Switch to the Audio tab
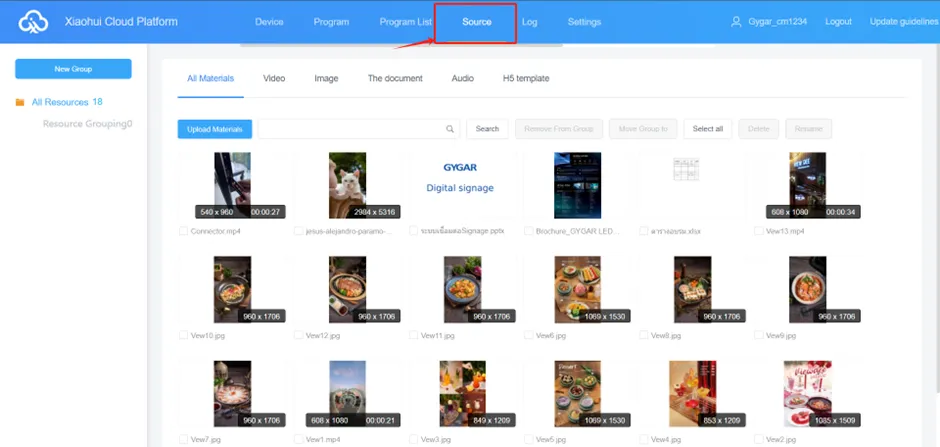Viewport: 940px width, 447px height. click(463, 78)
